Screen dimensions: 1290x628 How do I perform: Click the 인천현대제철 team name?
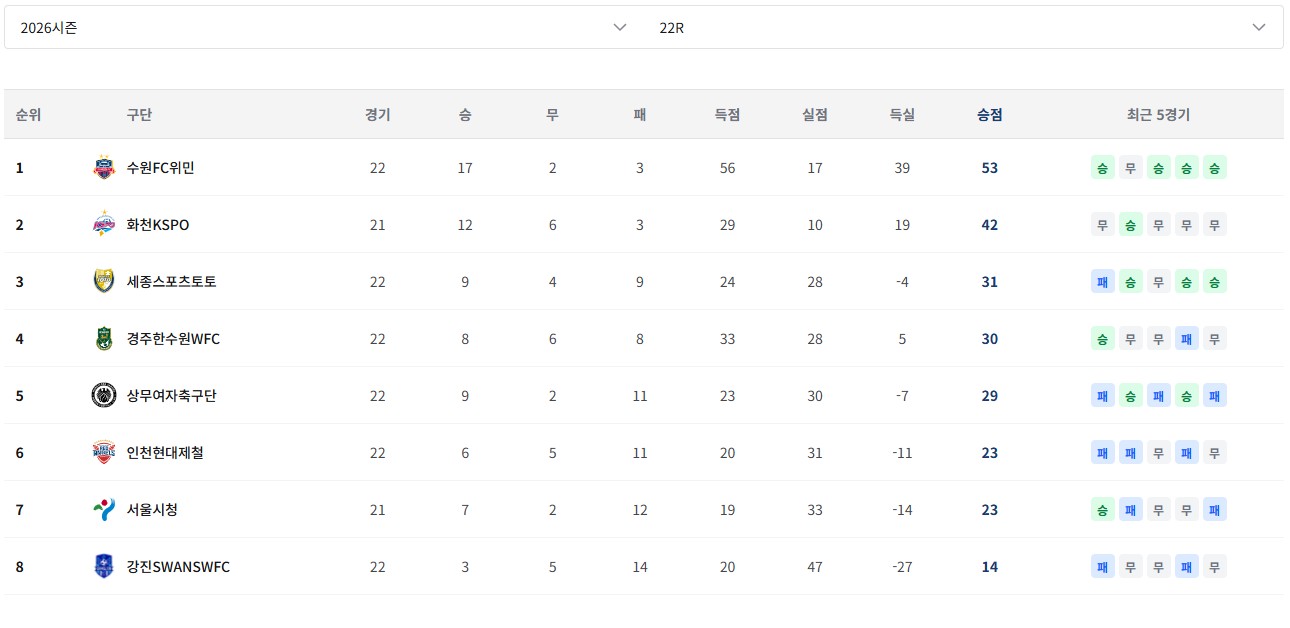(x=165, y=452)
